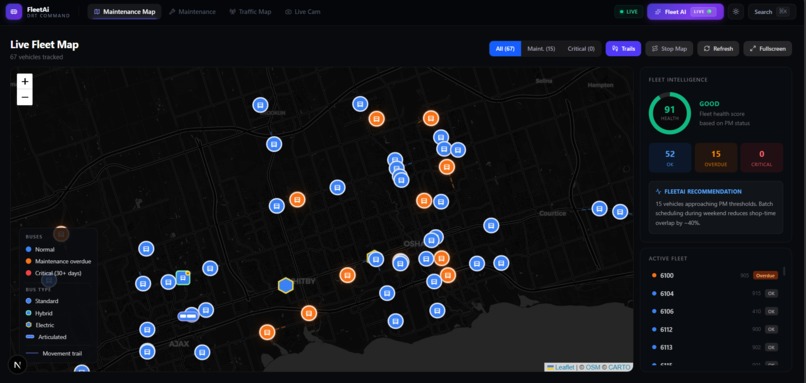The image size is (806, 383).
Task: Click the Articulated bus type legend icon
Action: [x=30, y=337]
